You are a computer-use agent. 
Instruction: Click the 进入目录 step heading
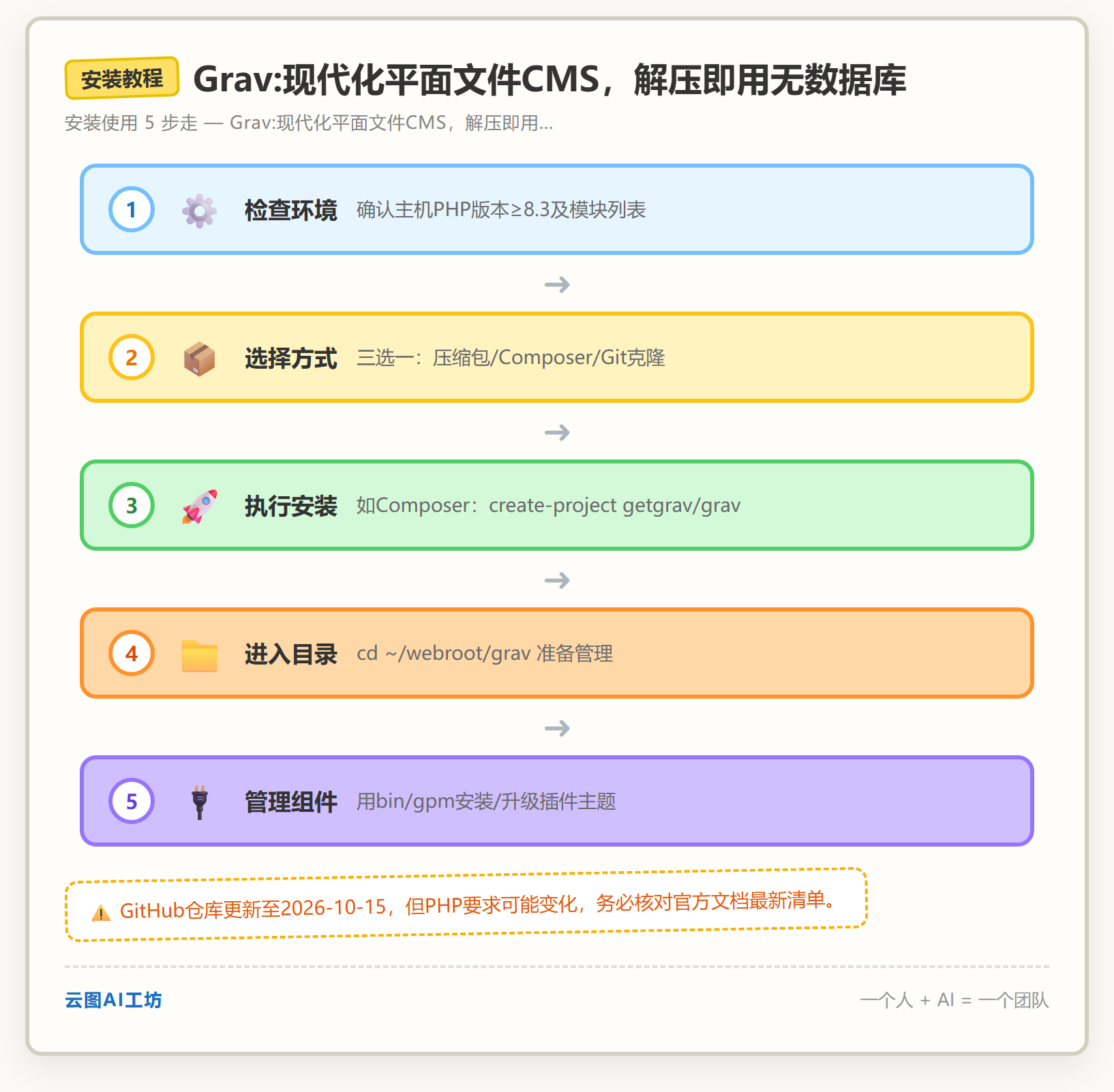(291, 654)
